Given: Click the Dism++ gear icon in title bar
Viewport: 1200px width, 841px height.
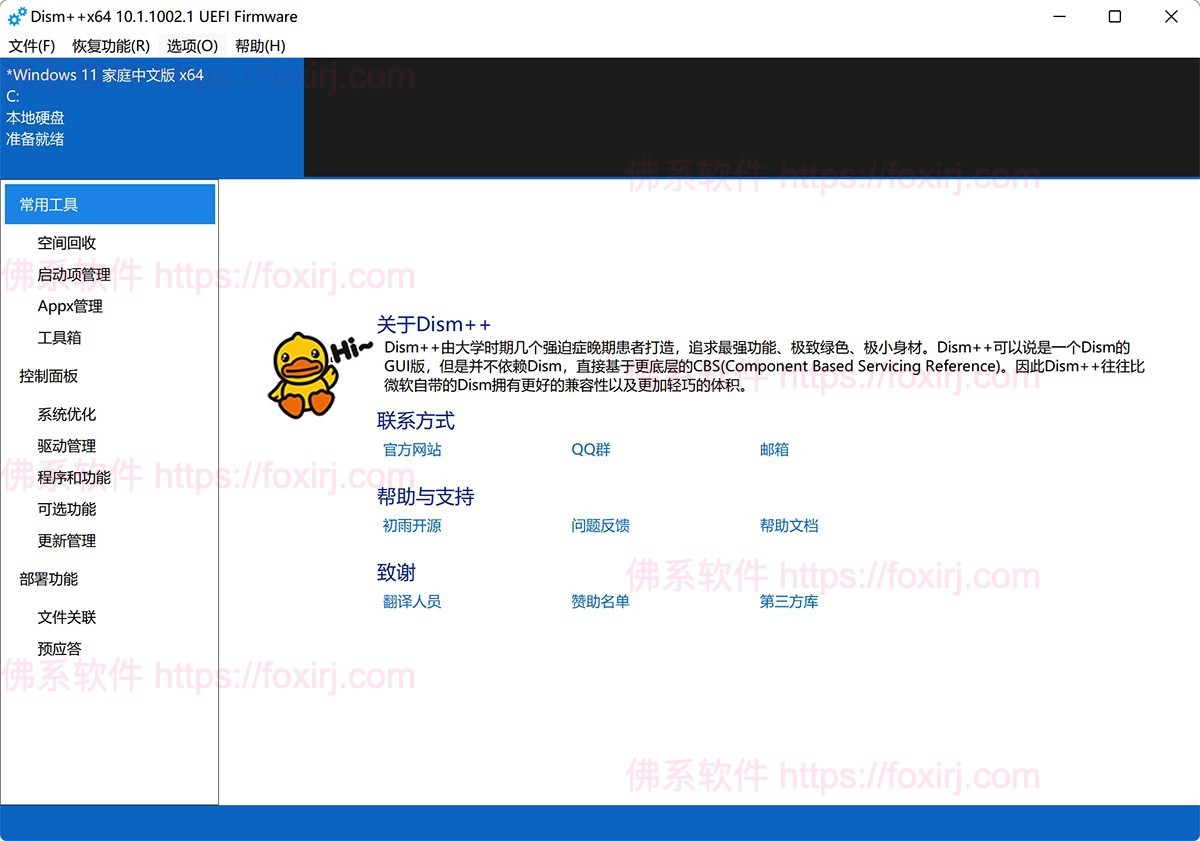Looking at the screenshot, I should [17, 17].
